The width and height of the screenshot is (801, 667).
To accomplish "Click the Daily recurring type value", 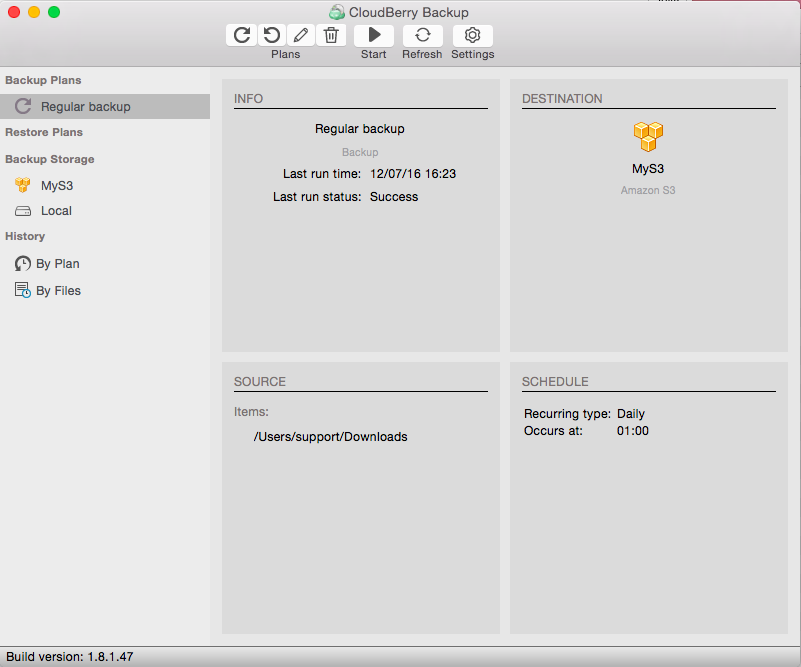I will point(631,414).
